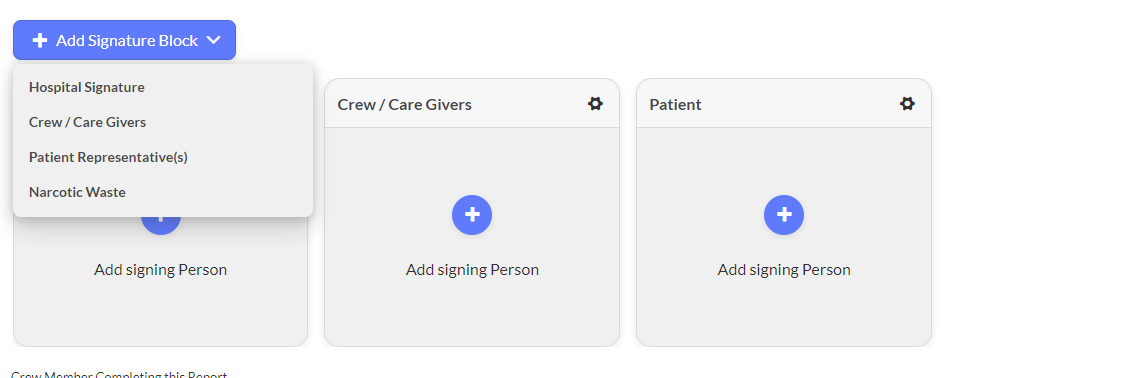Screen dimensions: 1146x378
Task: Click the Crew Member Completing this Report label
Action: pos(119,374)
